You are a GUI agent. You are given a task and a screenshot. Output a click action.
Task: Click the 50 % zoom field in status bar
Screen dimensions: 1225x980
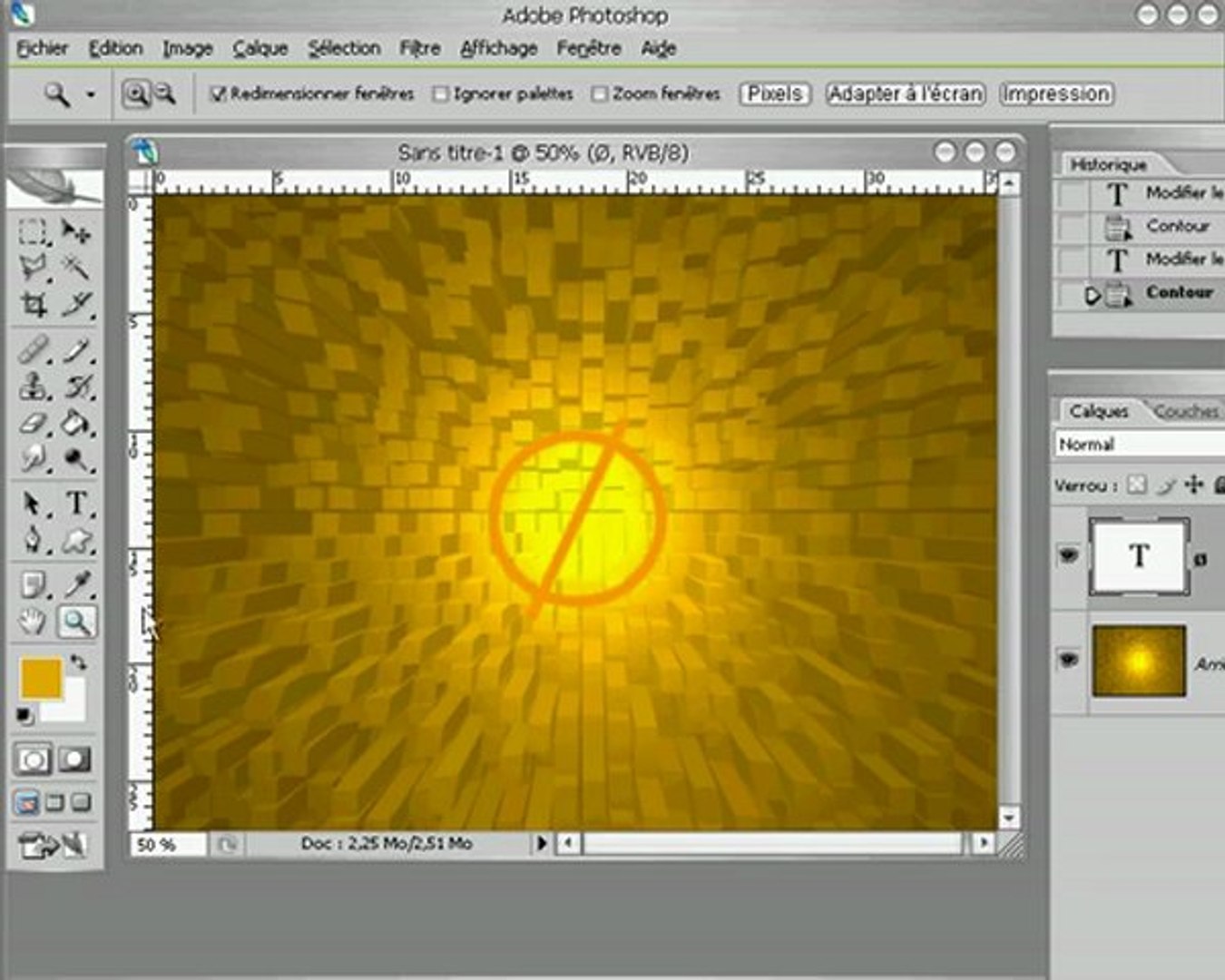(166, 844)
